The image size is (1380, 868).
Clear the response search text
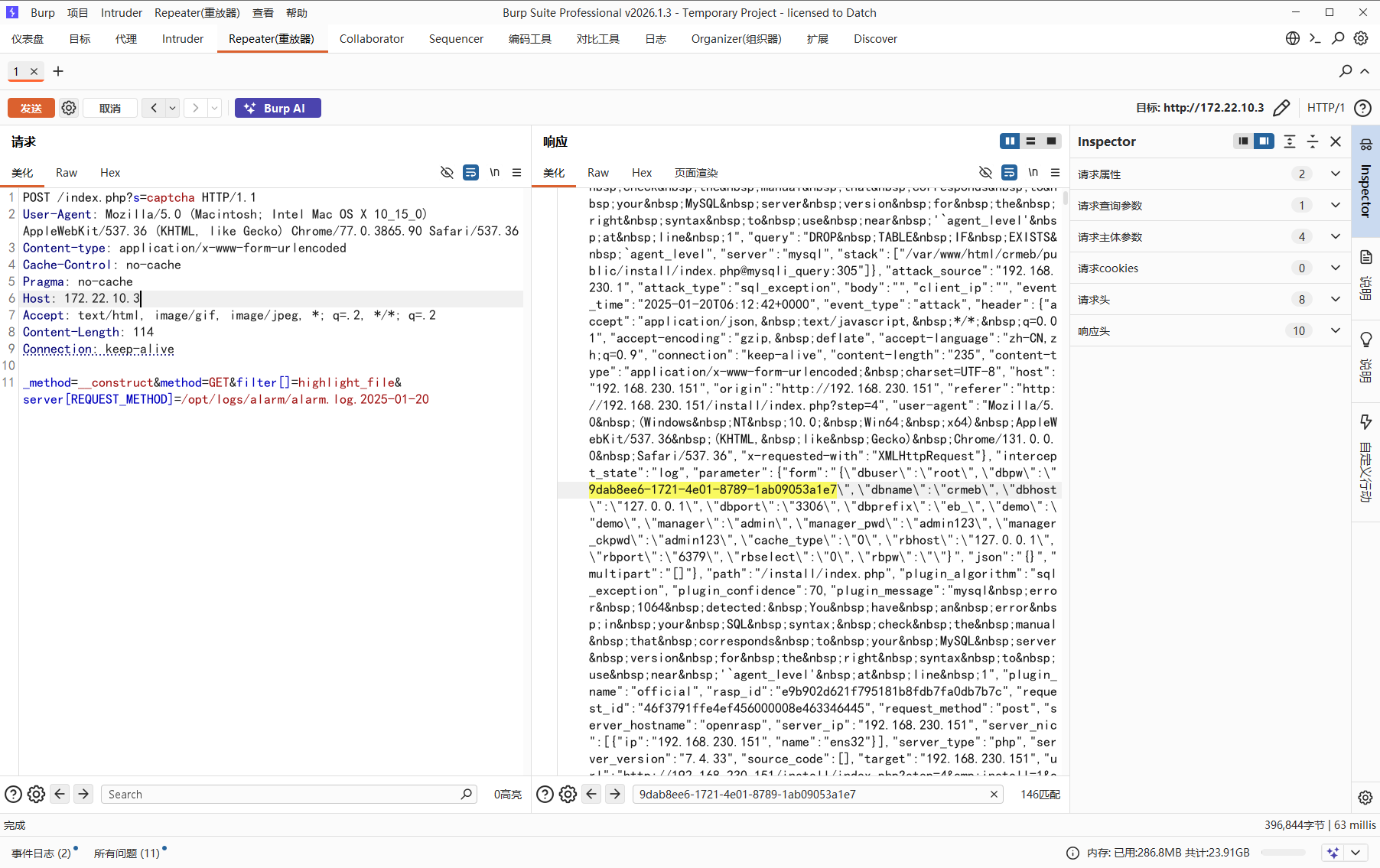(994, 795)
